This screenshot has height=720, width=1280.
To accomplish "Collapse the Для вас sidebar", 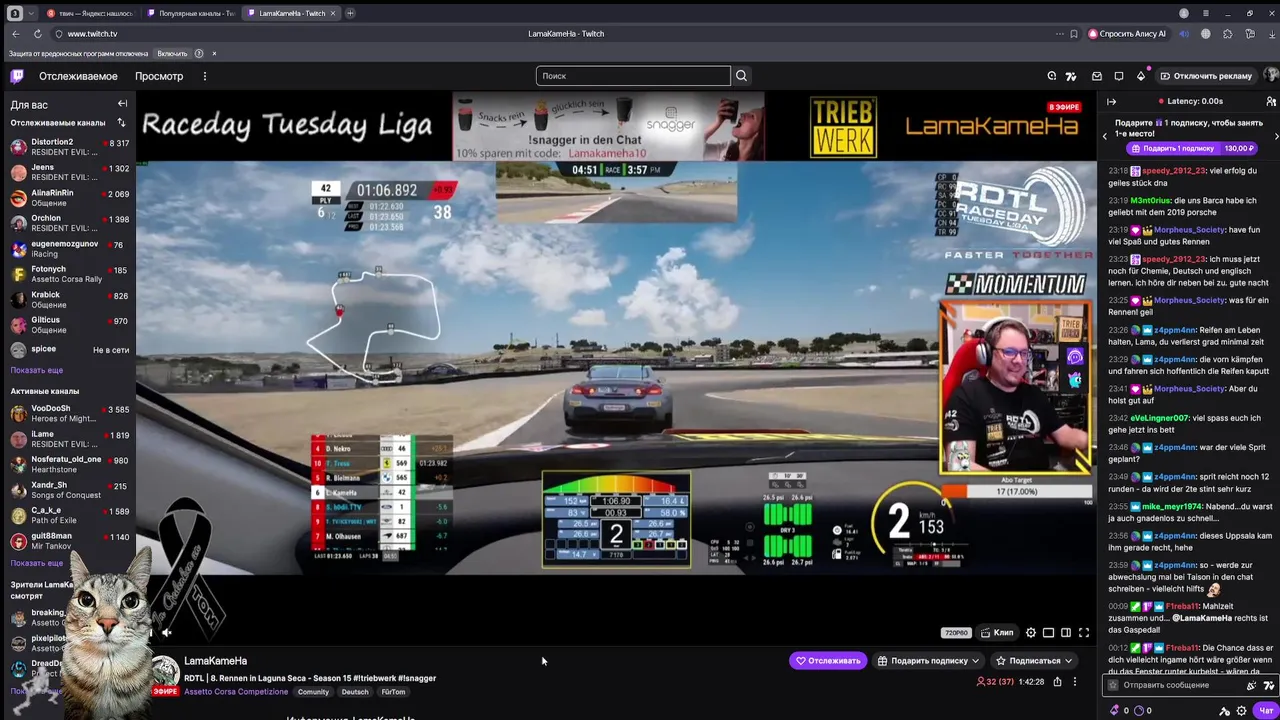I will click(122, 104).
